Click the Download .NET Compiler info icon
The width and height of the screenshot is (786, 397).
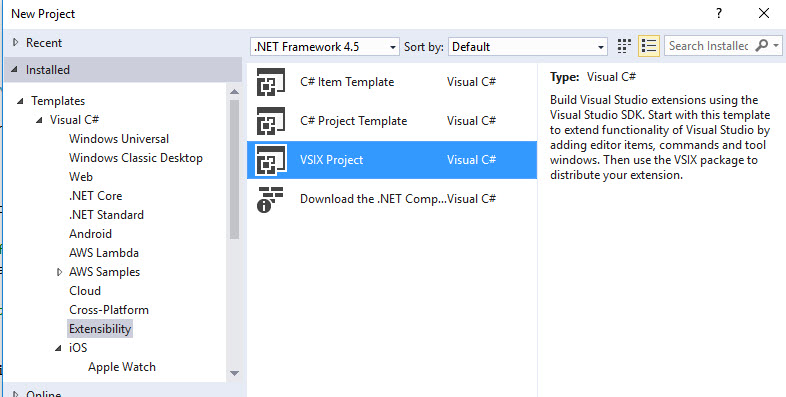tap(270, 199)
